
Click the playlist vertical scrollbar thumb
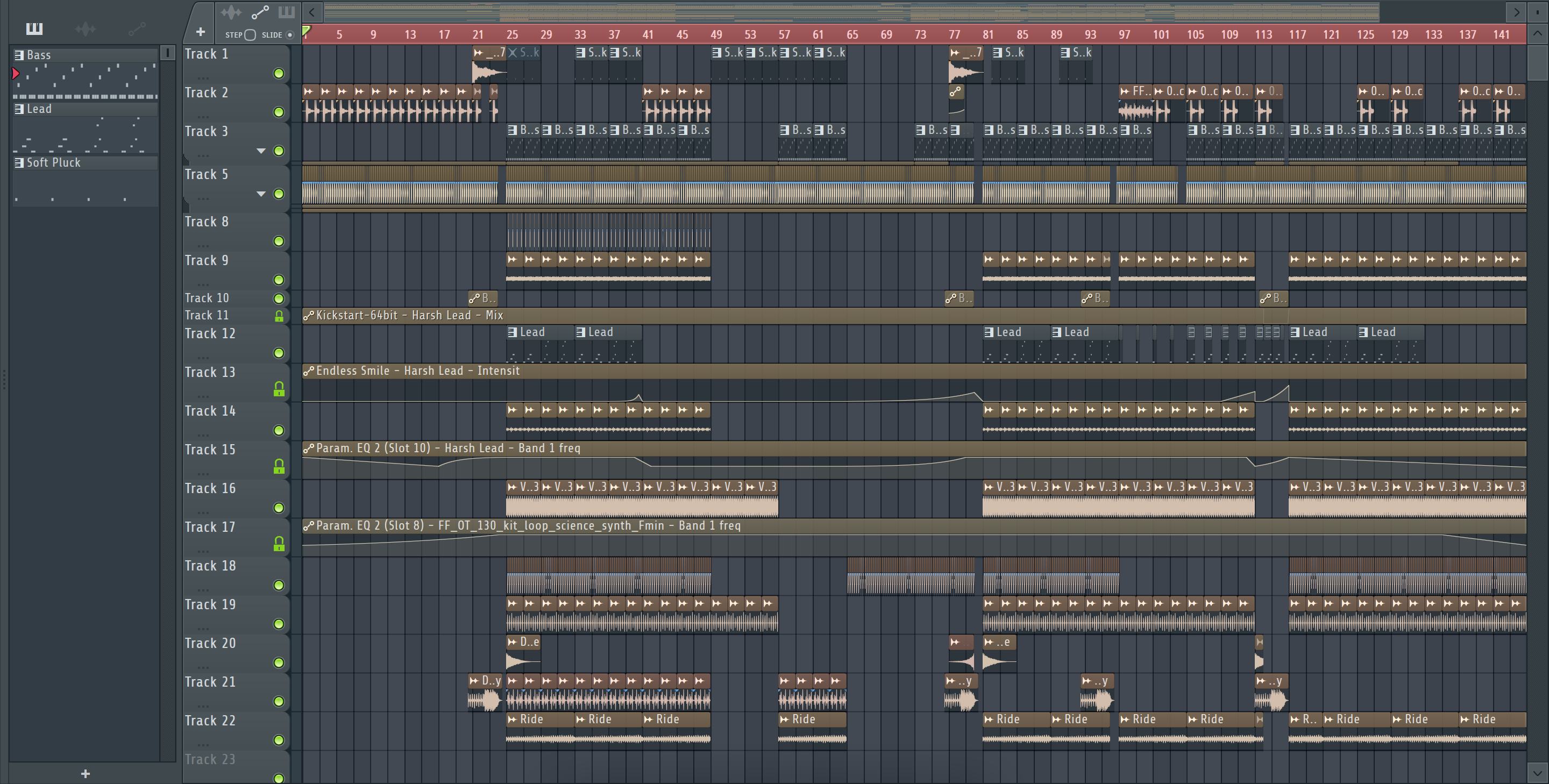[x=1537, y=62]
